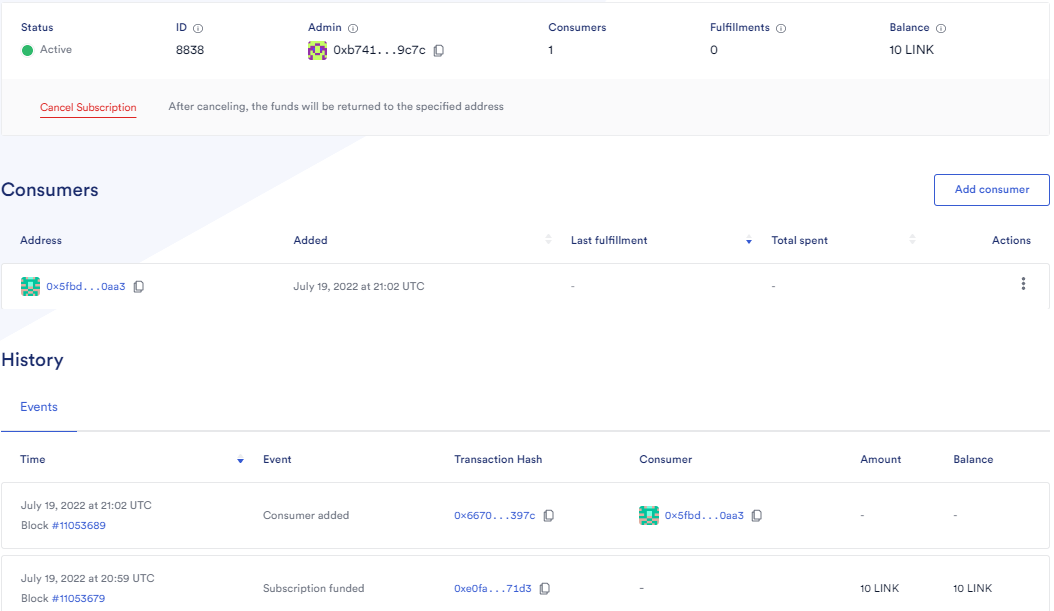Click the Consumers heading
Screen dimensions: 1054x611
tap(50, 190)
